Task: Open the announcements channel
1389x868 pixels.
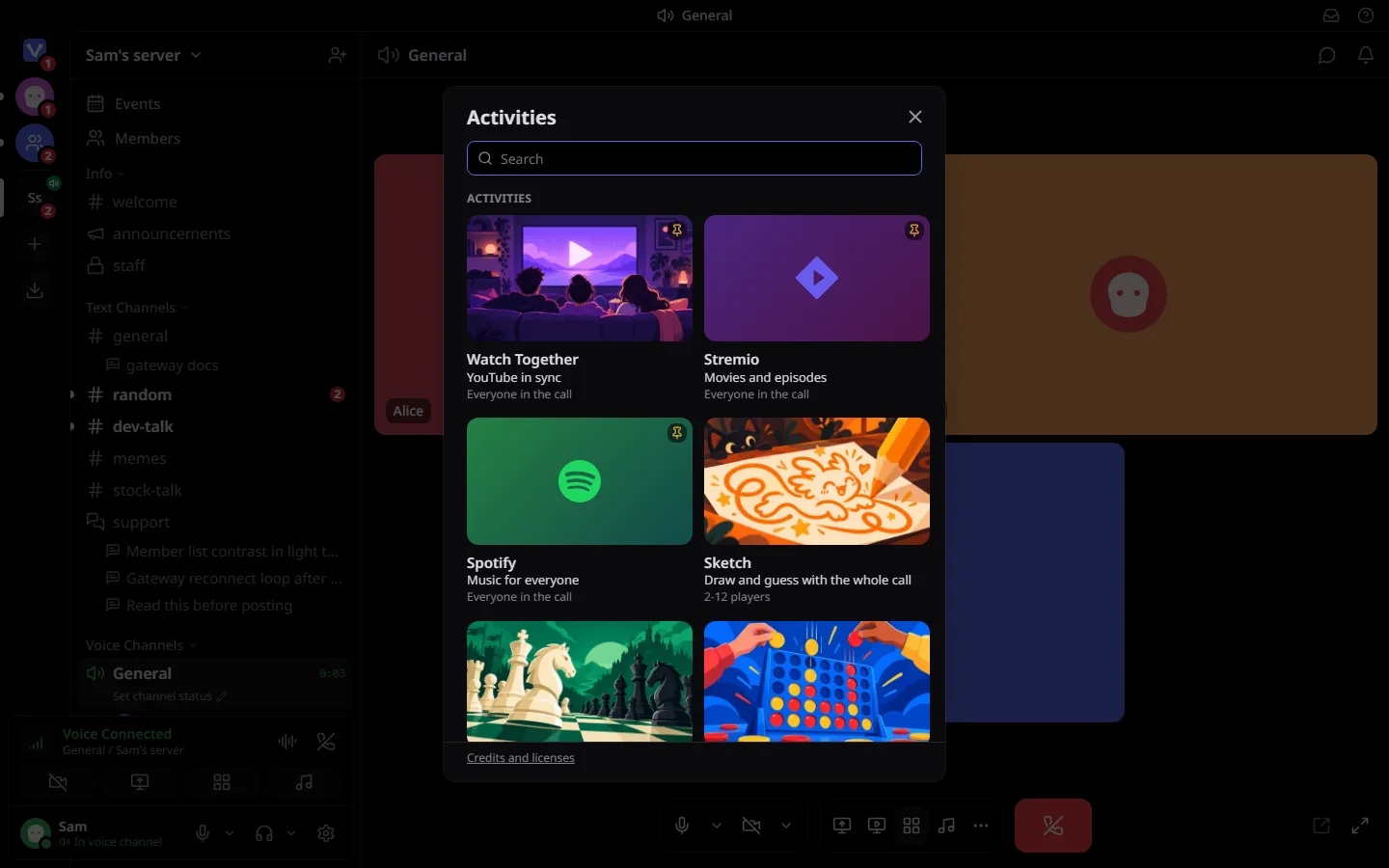Action: click(x=214, y=233)
